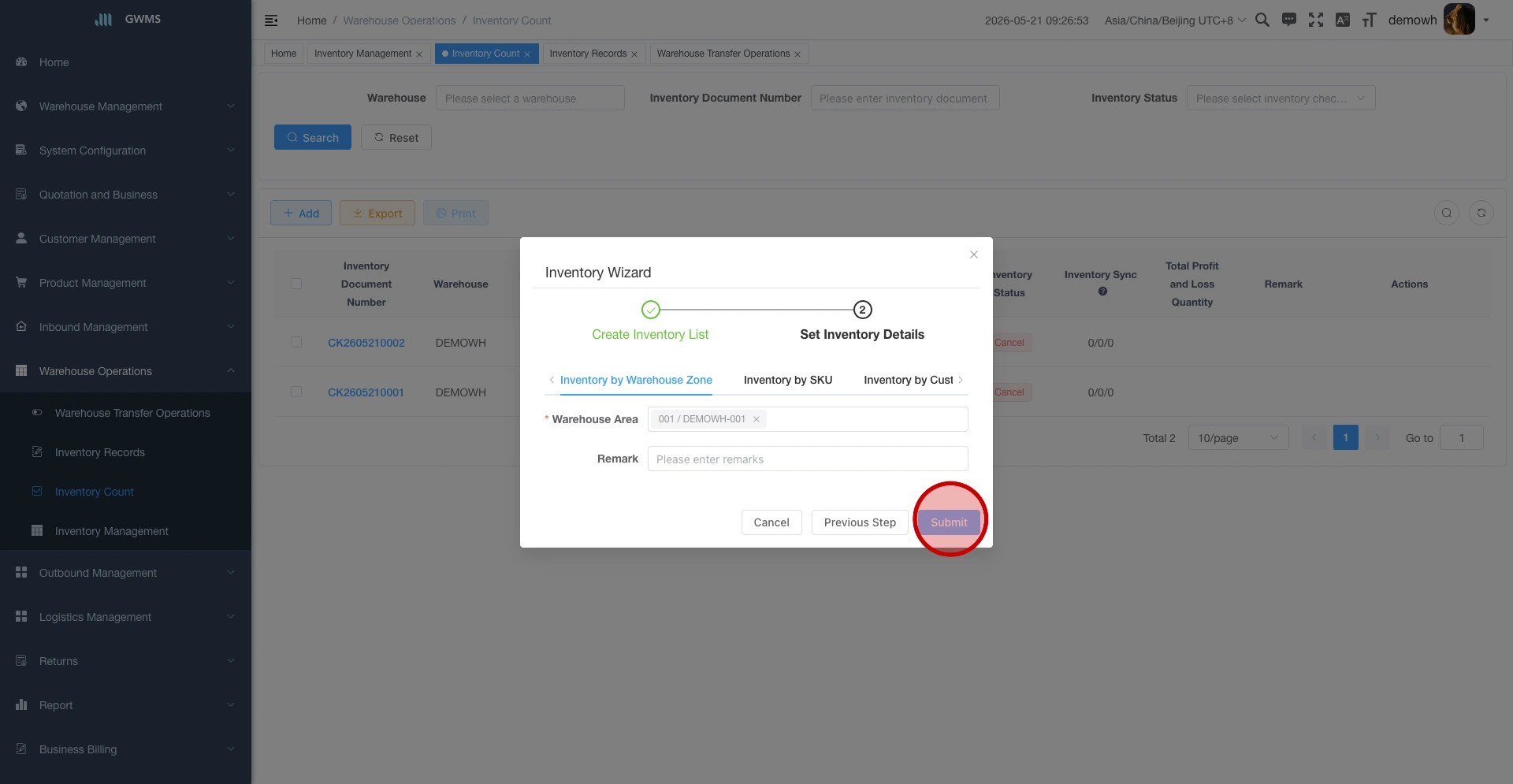Toggle fullscreen mode icon
This screenshot has width=1513, height=784.
tap(1316, 20)
